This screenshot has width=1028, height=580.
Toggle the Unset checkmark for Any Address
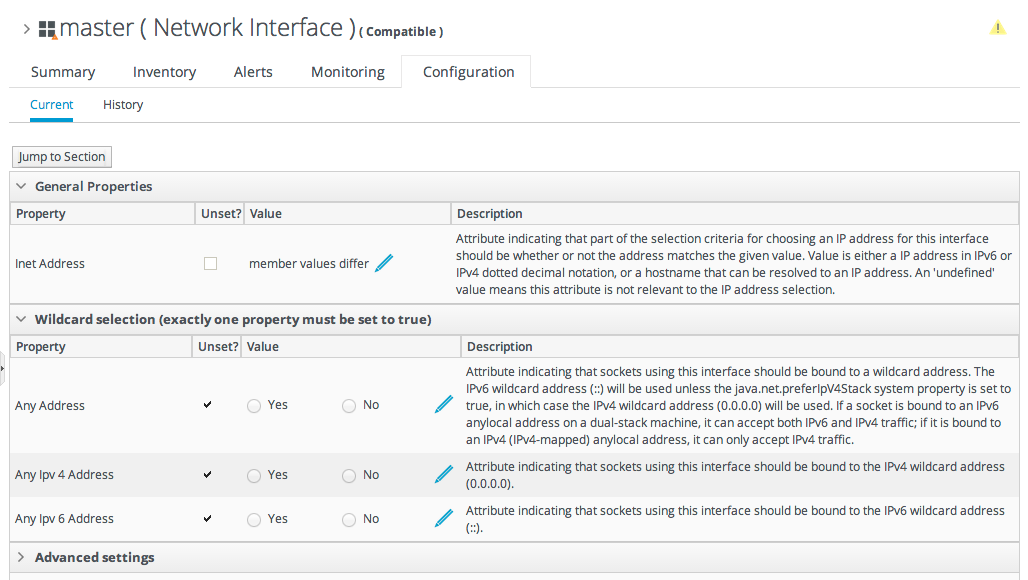click(x=208, y=405)
